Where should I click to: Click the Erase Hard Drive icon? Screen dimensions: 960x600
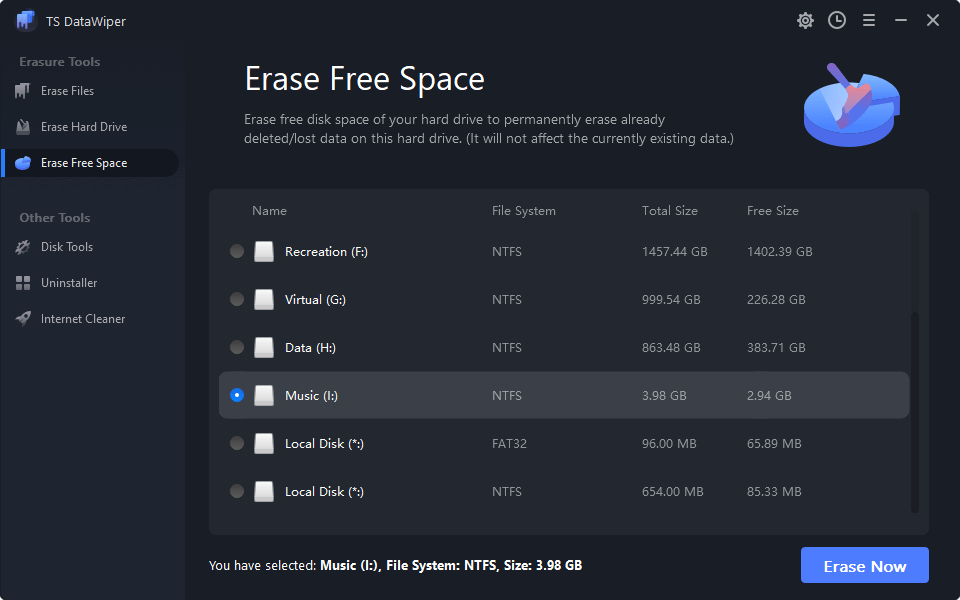click(x=23, y=127)
